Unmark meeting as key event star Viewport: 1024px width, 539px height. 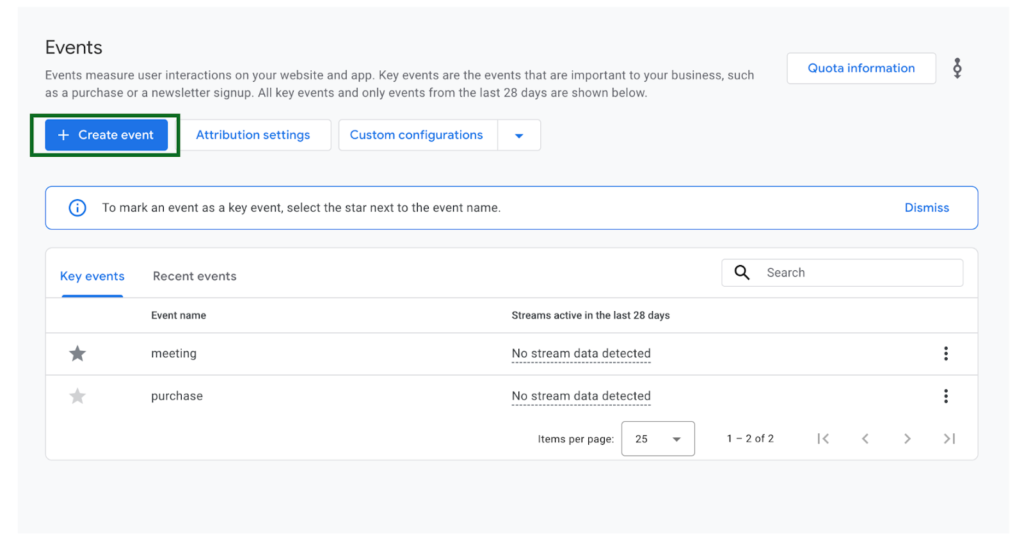77,353
